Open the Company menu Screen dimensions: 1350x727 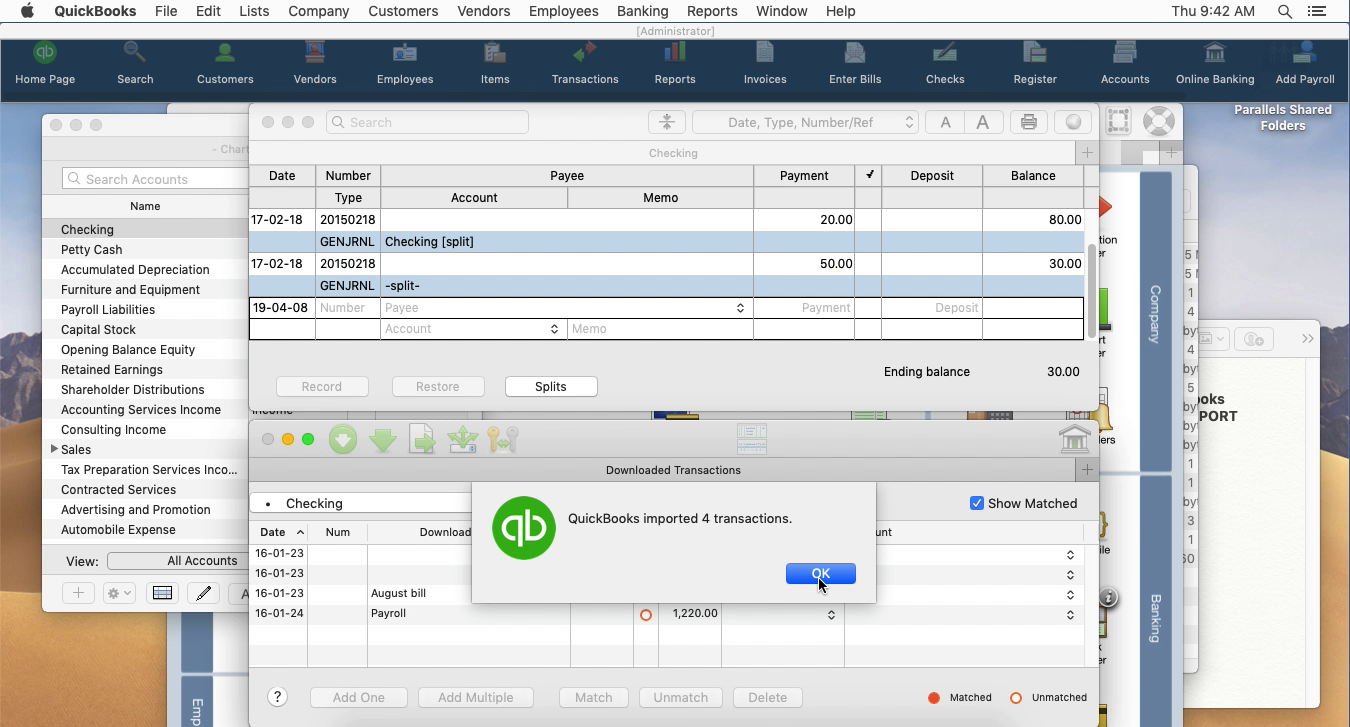318,11
